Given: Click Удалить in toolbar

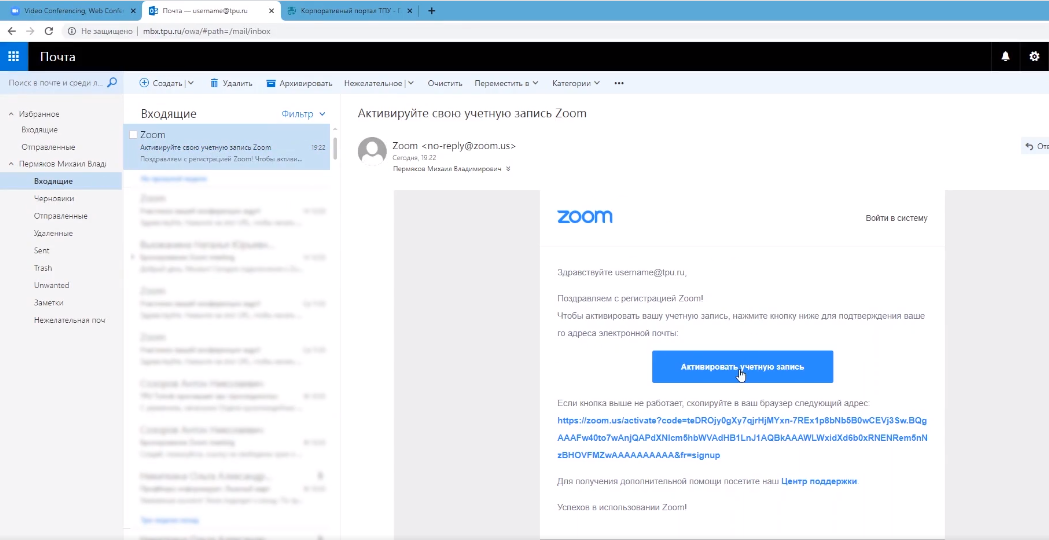Looking at the screenshot, I should (231, 83).
